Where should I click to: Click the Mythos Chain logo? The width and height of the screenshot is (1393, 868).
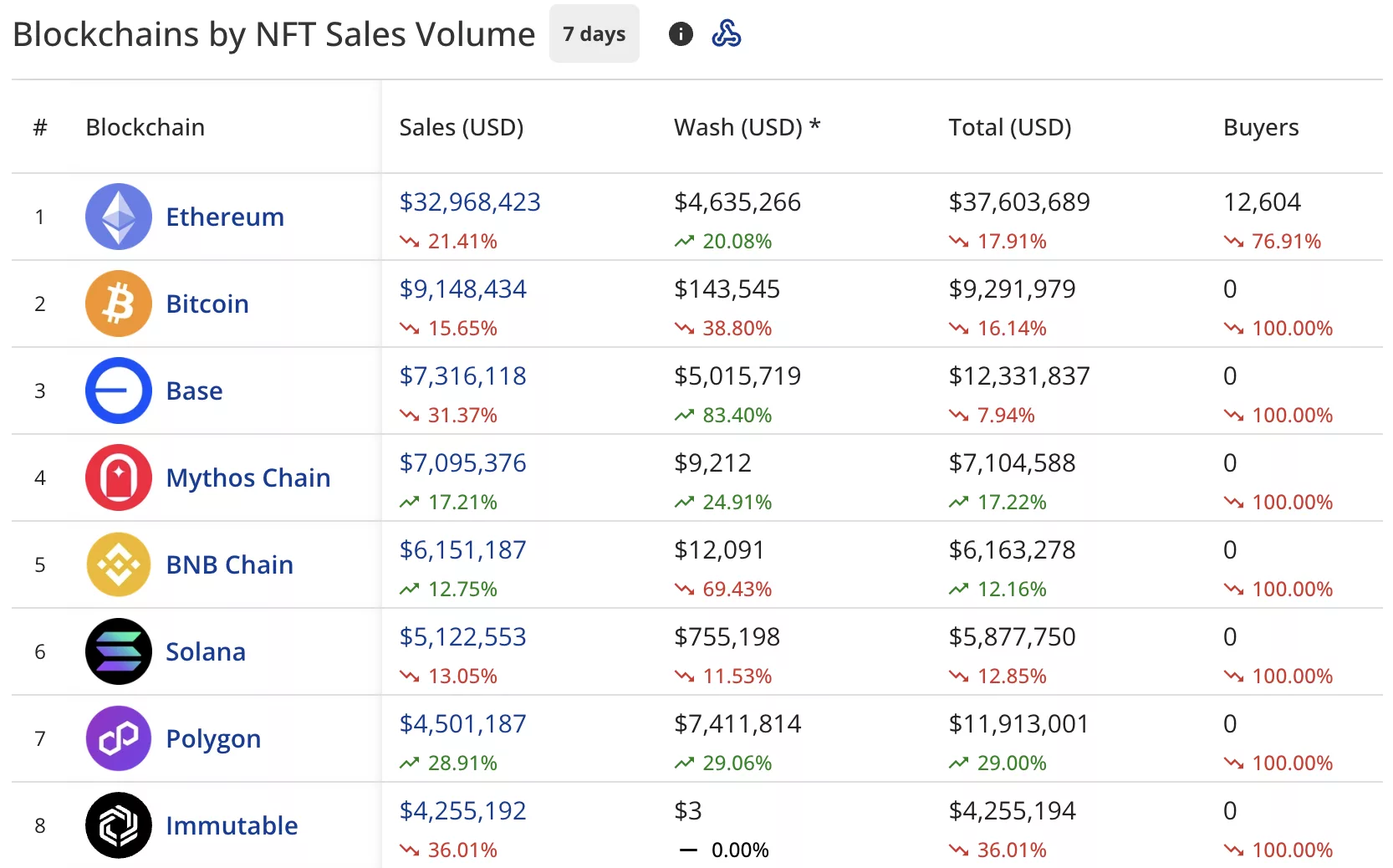[118, 477]
